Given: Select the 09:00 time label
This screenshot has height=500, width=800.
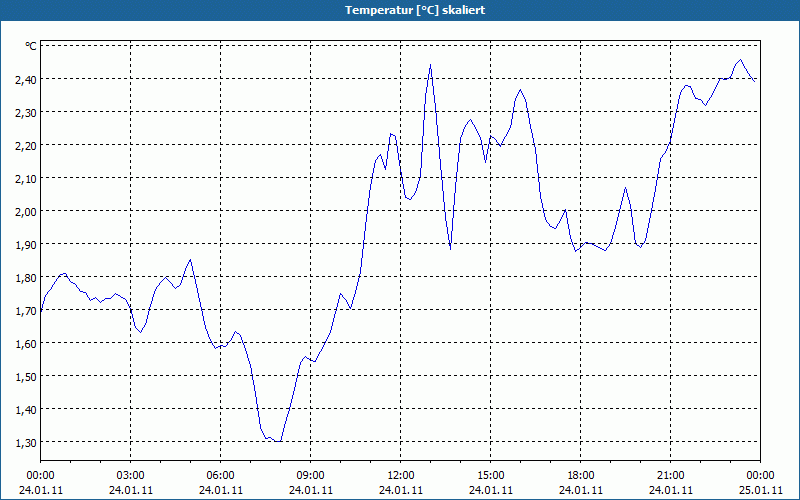Looking at the screenshot, I should 311,476.
